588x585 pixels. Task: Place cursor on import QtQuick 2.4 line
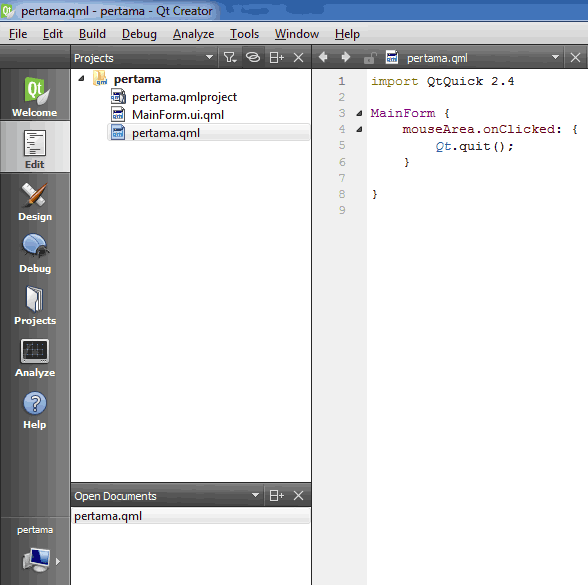442,81
